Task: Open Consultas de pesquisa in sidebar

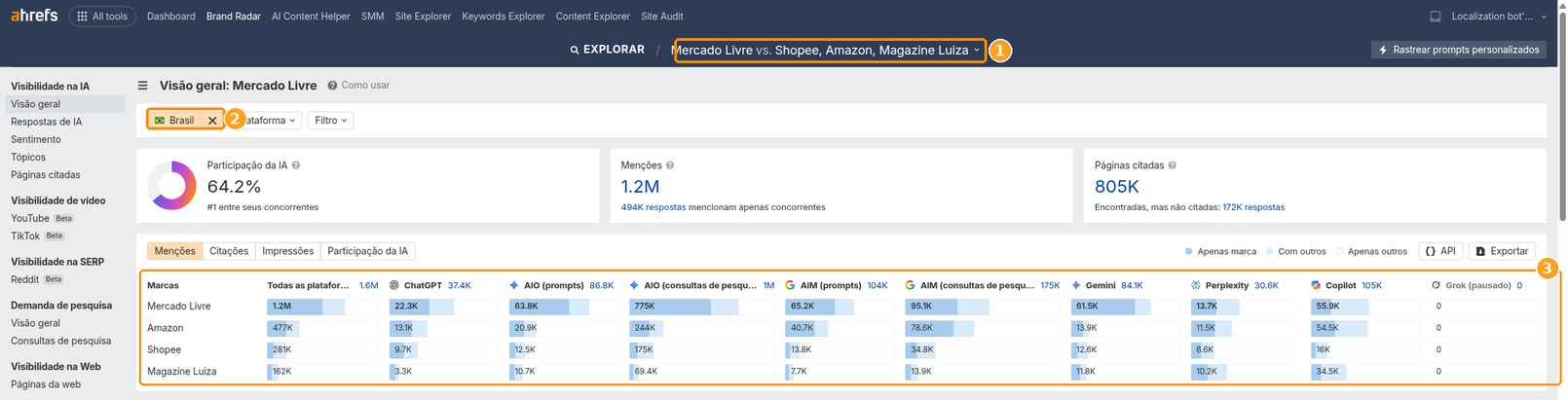Action: (x=61, y=341)
